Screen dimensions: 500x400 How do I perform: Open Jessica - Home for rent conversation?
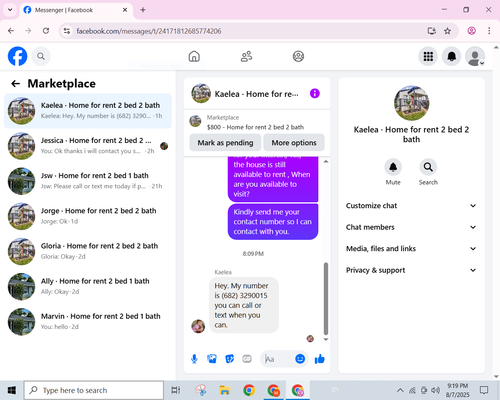click(x=88, y=146)
